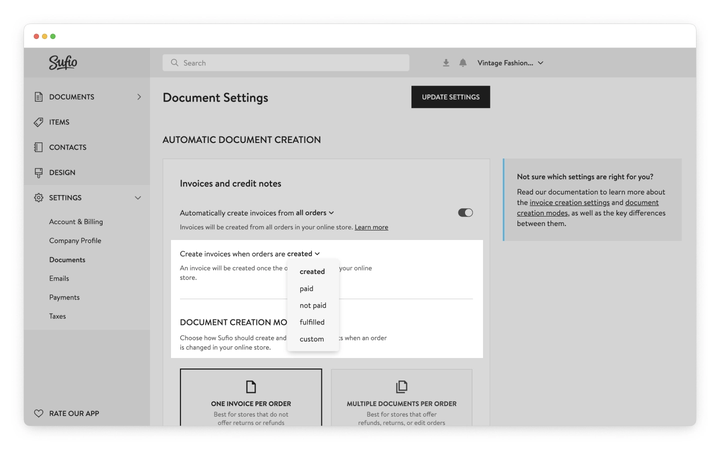Image resolution: width=720 pixels, height=450 pixels.
Task: Choose 'created' in the dropdown list
Action: [312, 272]
